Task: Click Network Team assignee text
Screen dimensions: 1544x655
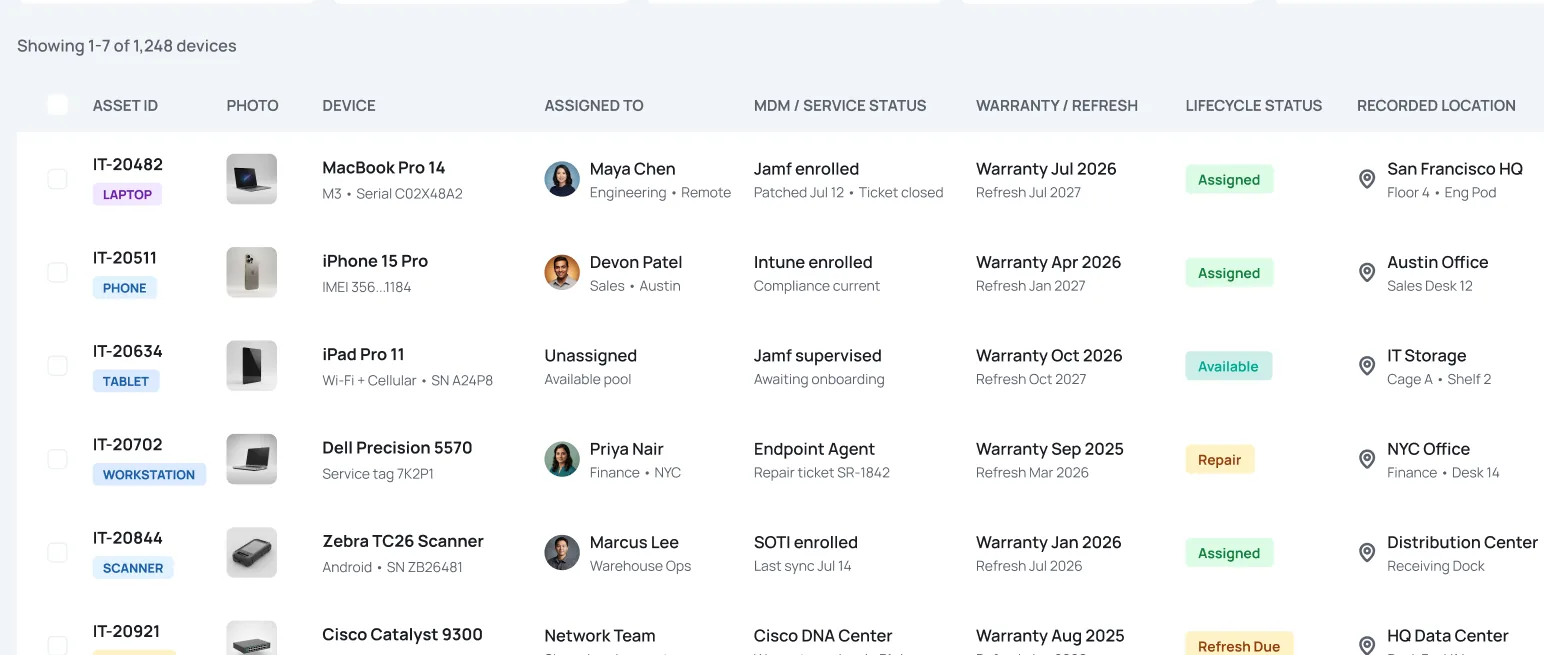Action: pyautogui.click(x=600, y=636)
